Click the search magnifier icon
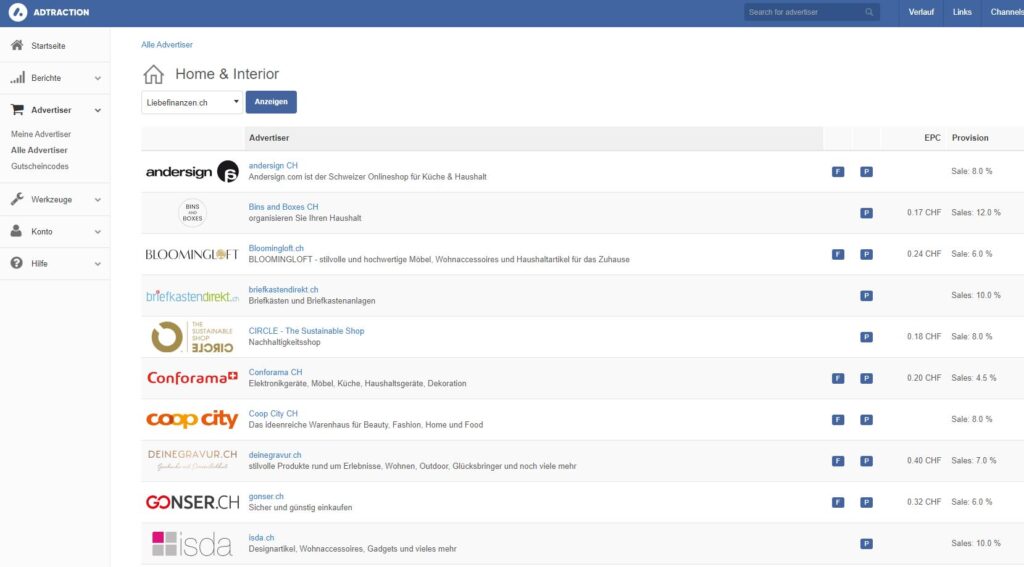The height and width of the screenshot is (567, 1024). point(869,12)
